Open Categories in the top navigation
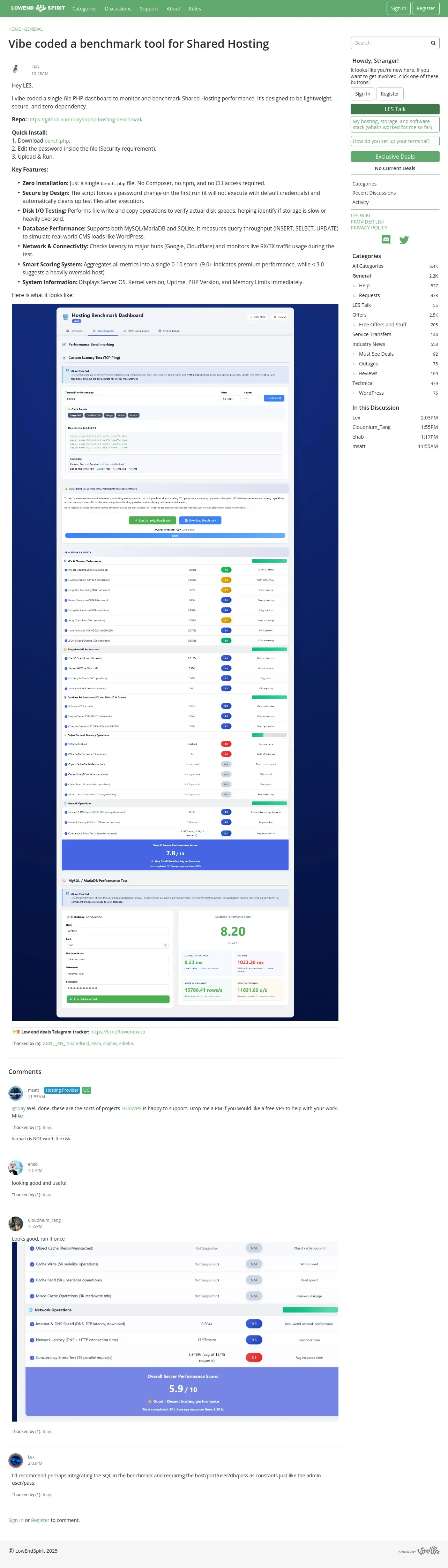 point(84,8)
